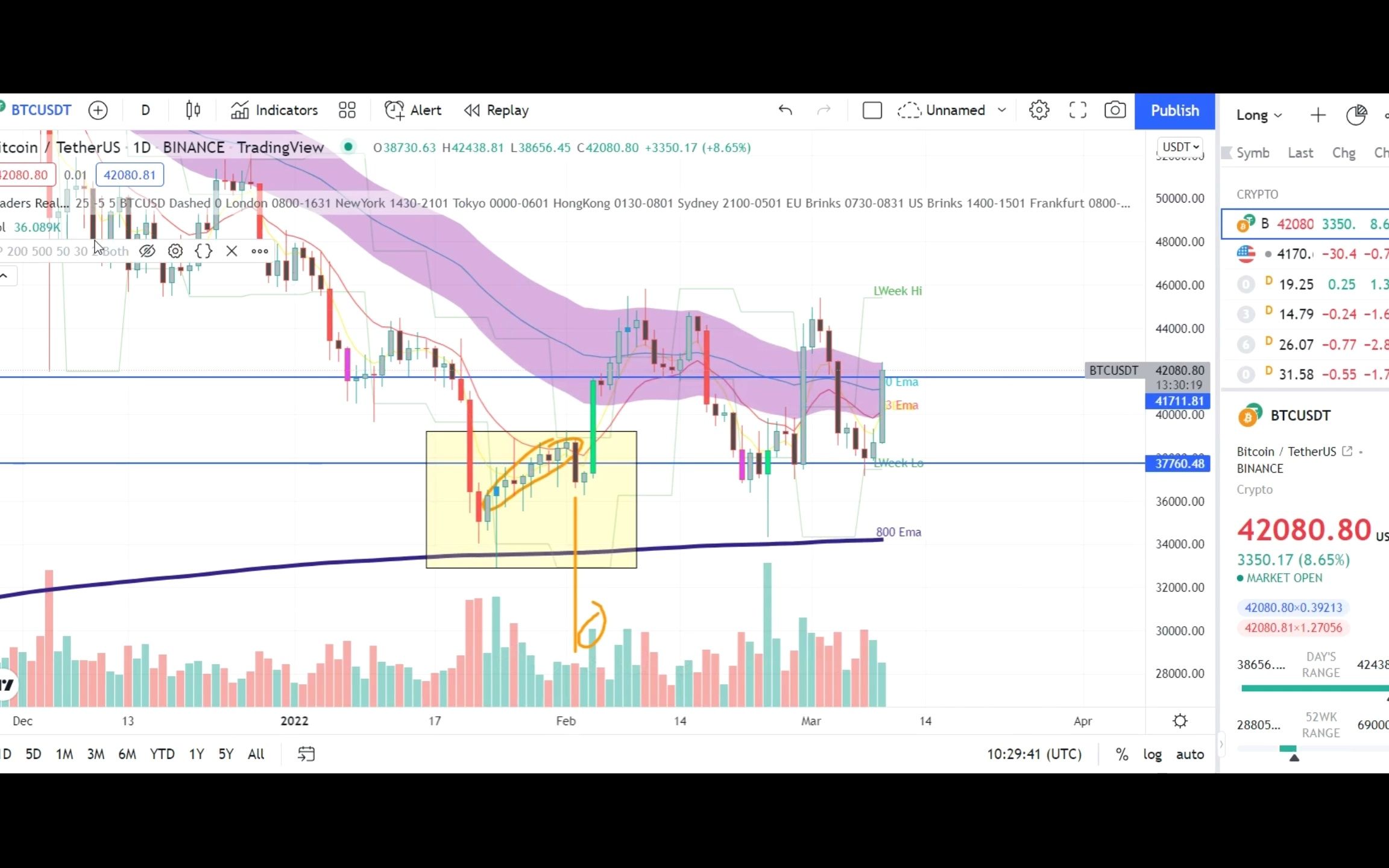Screen dimensions: 1389x868
Task: Click the BTCUSDT price input field
Action: click(x=128, y=175)
